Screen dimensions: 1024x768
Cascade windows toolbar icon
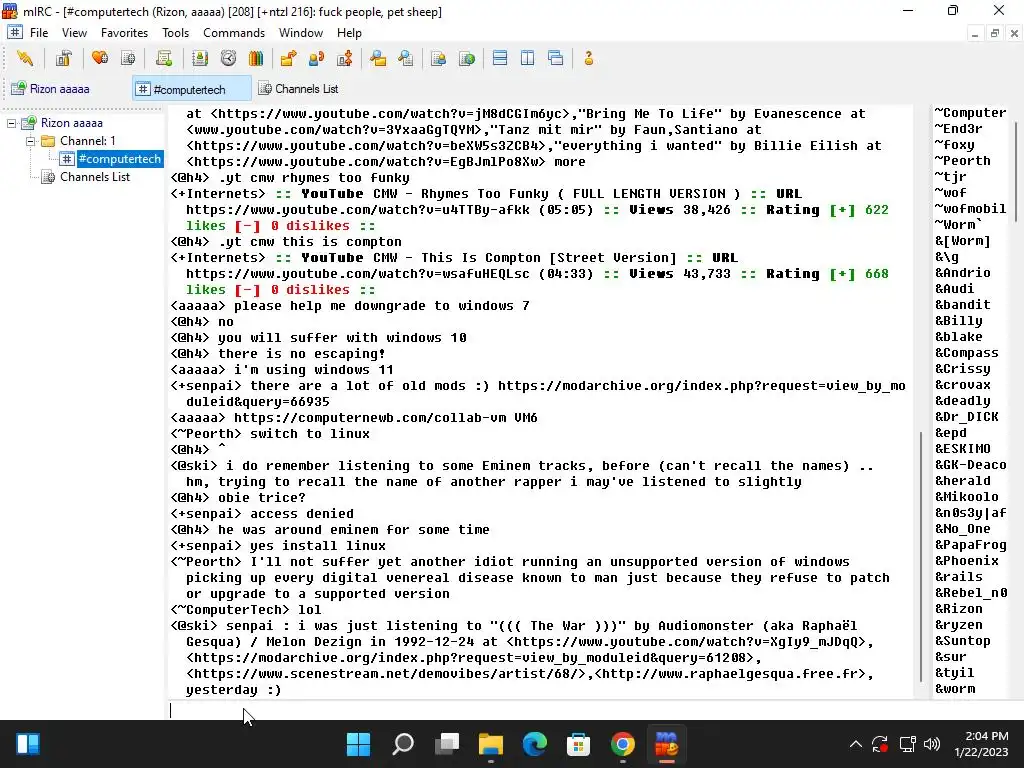[x=556, y=59]
